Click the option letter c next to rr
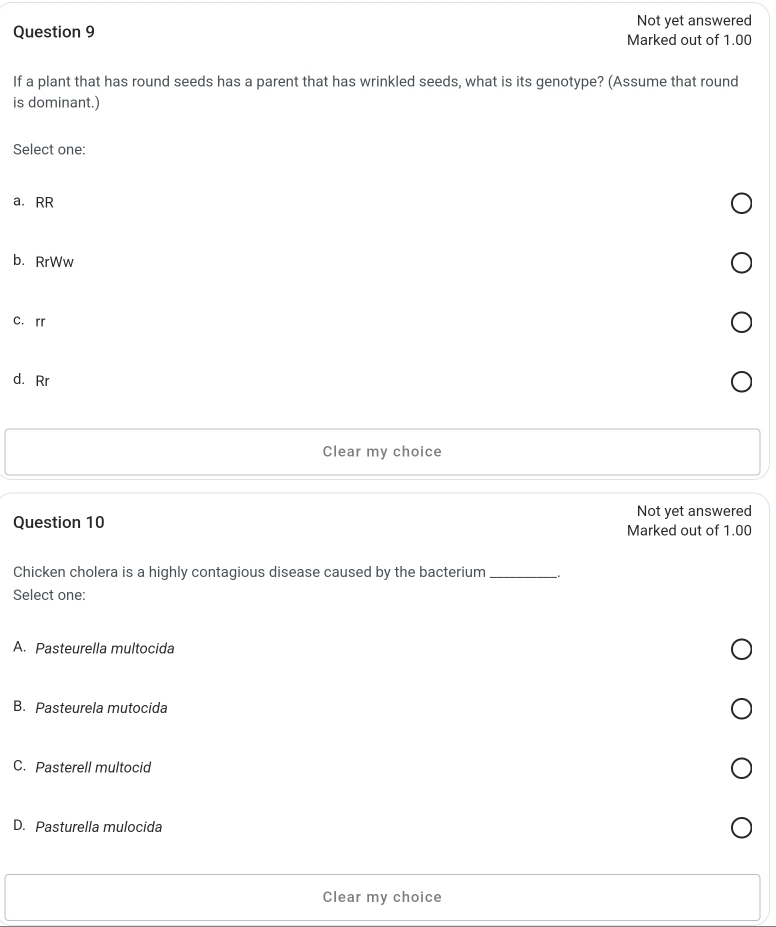This screenshot has width=776, height=927. coord(17,320)
